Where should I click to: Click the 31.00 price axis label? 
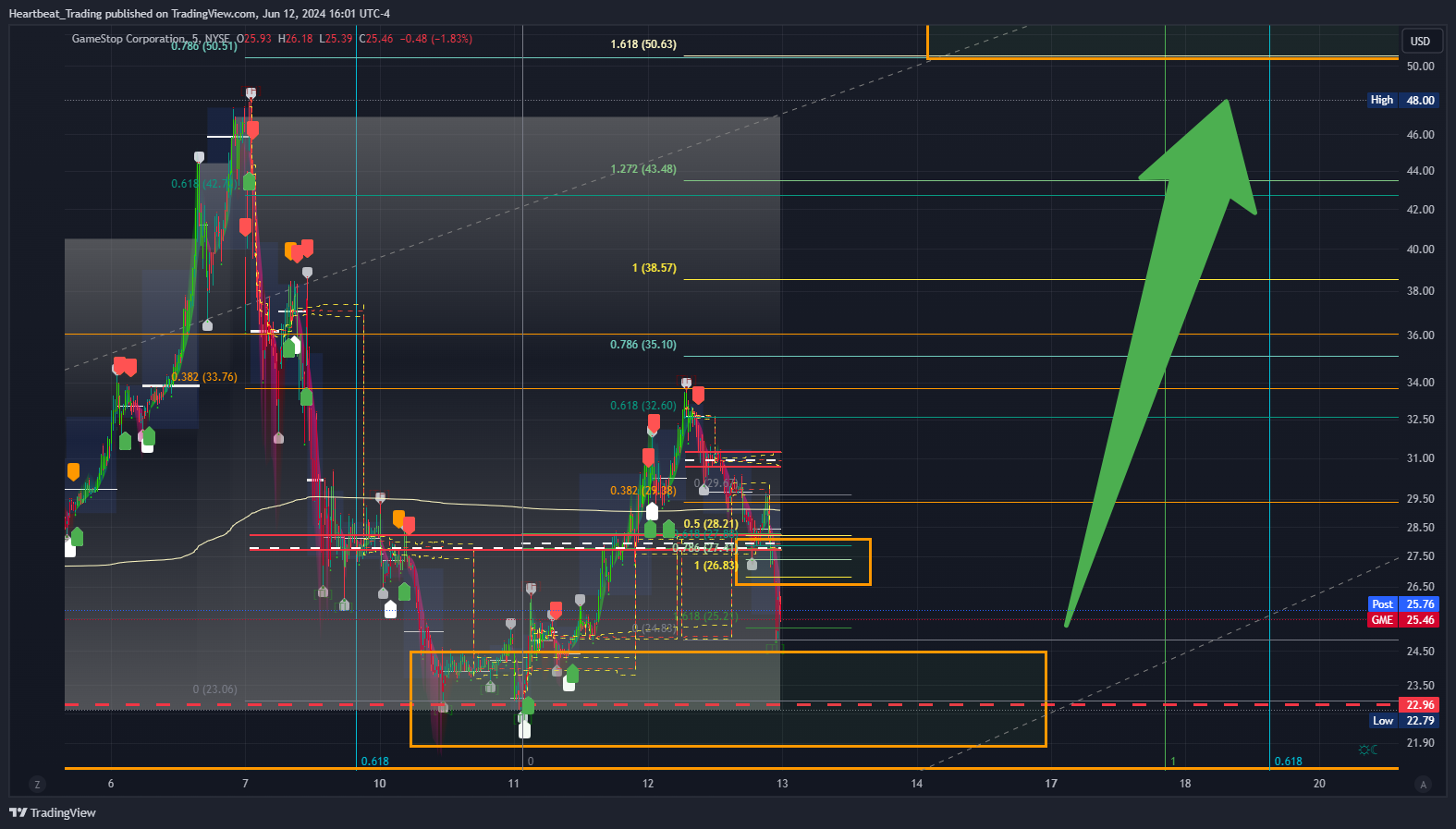(1420, 458)
